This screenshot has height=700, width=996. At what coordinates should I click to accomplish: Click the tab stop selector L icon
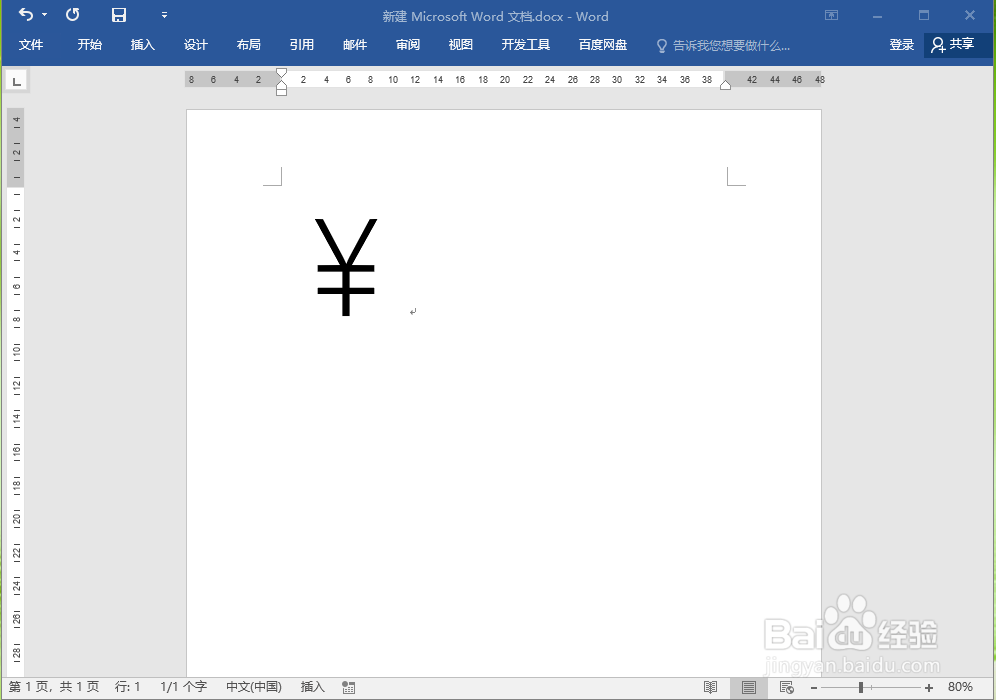[x=17, y=81]
